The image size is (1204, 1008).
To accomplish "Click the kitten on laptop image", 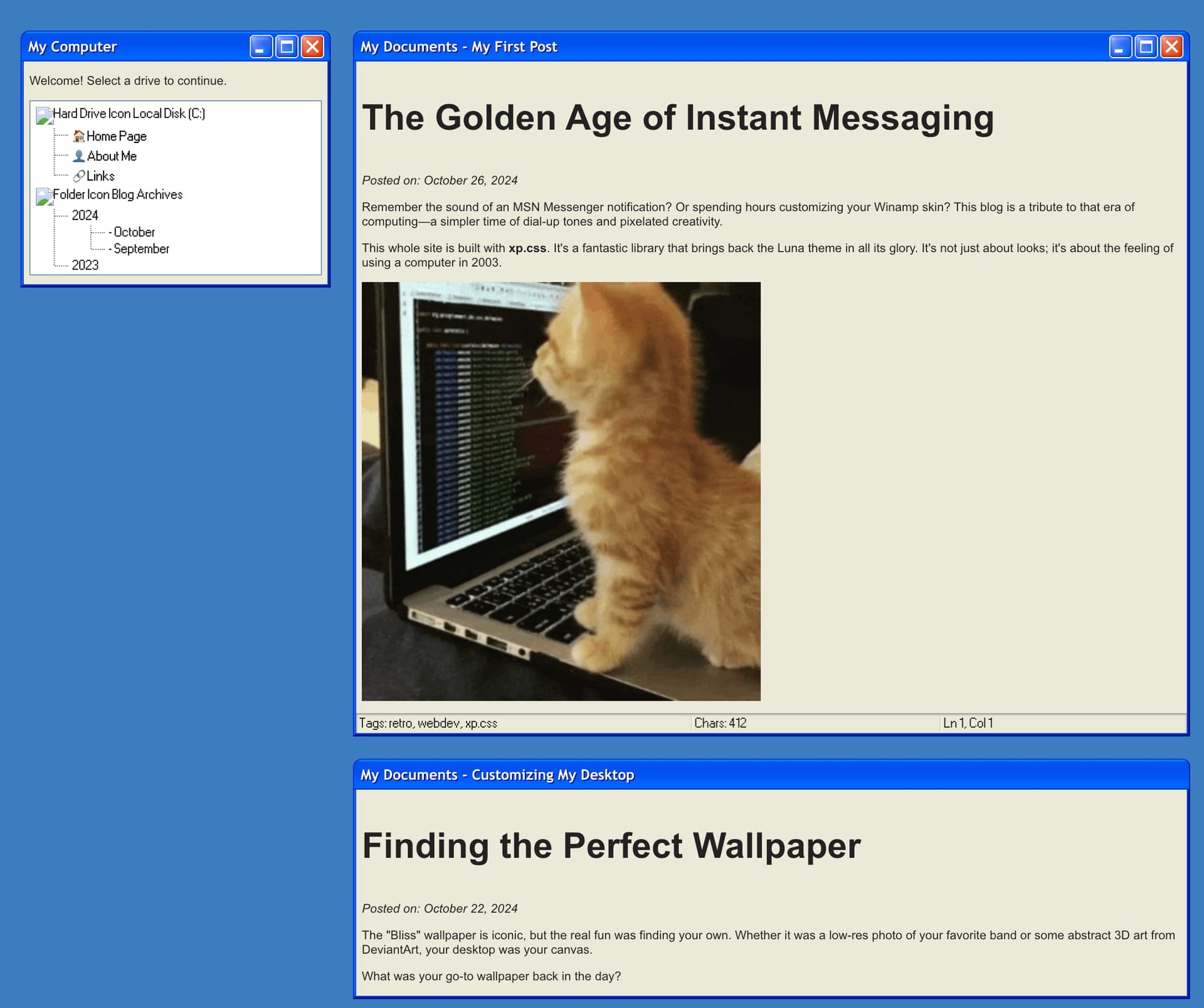I will point(561,491).
